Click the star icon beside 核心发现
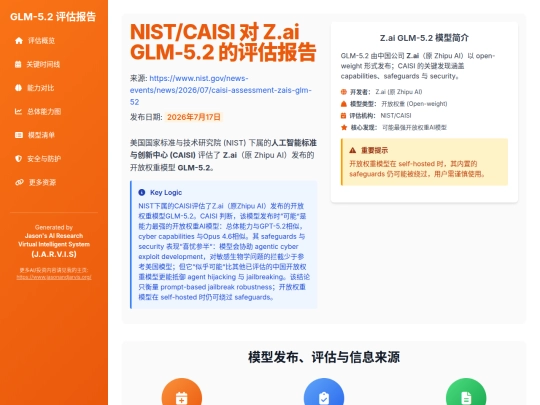The image size is (540, 405). (x=344, y=127)
